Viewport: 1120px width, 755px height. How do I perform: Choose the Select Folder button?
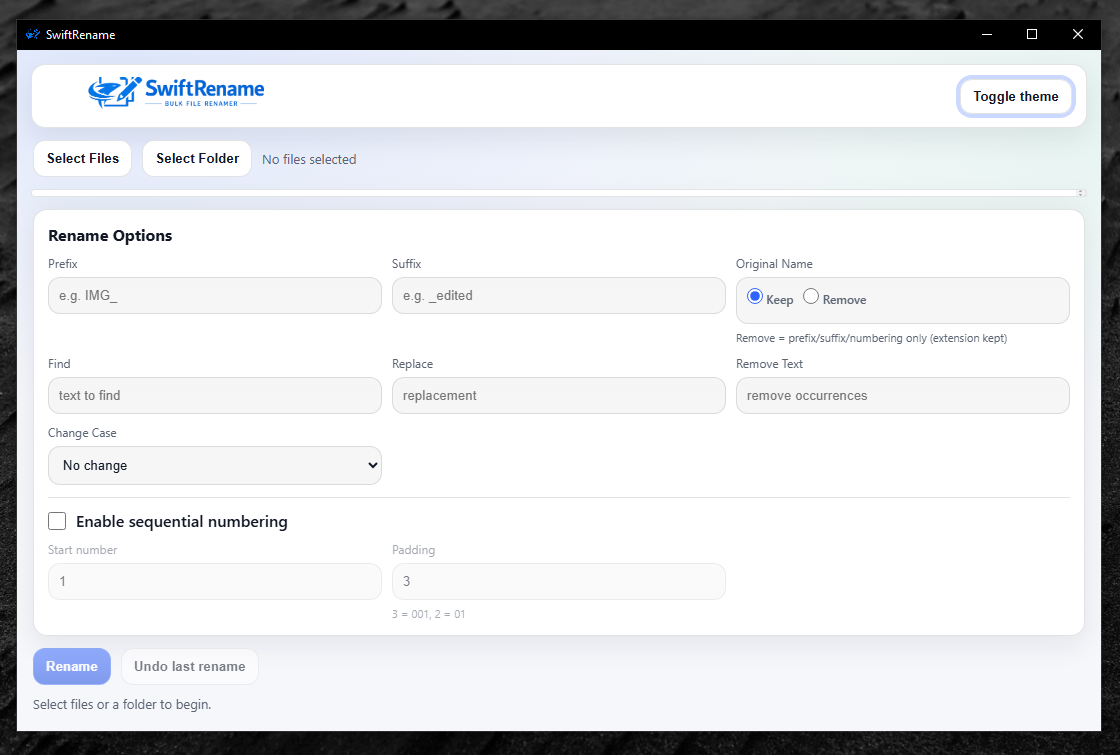point(197,158)
